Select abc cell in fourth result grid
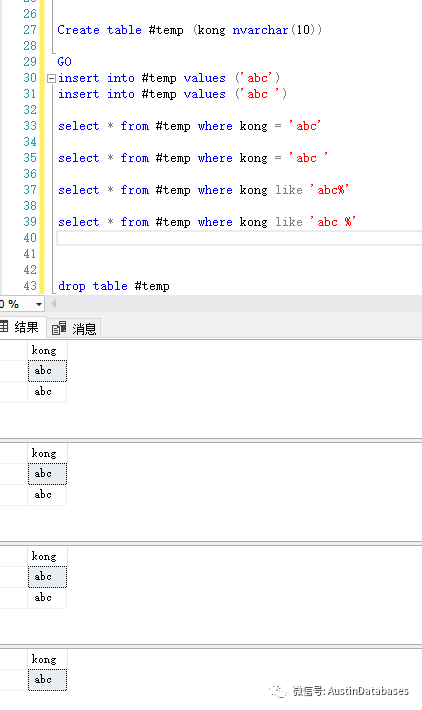Image resolution: width=422 pixels, height=710 pixels. click(x=47, y=680)
